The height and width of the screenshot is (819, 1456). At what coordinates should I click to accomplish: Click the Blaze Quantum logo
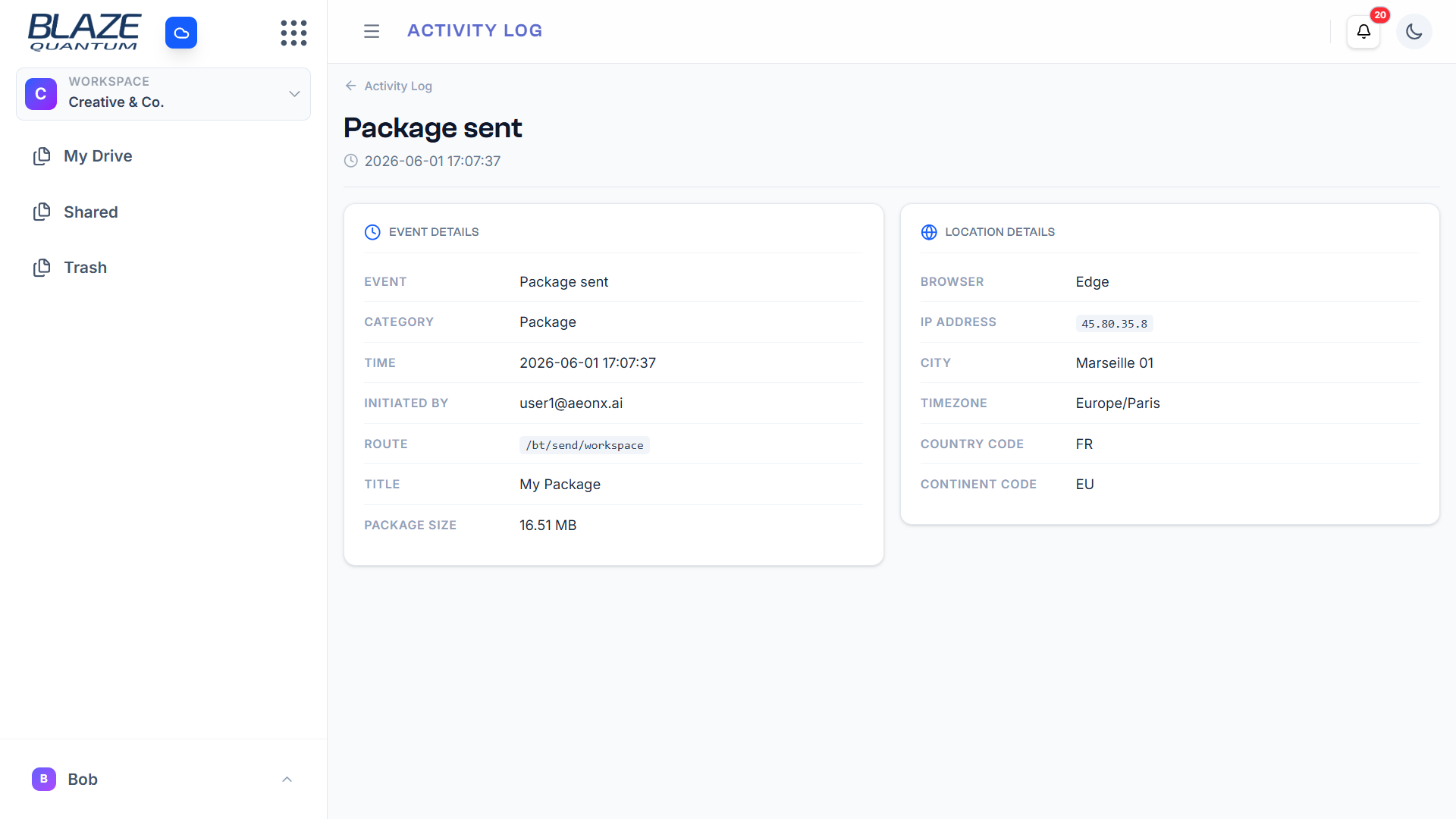(84, 33)
